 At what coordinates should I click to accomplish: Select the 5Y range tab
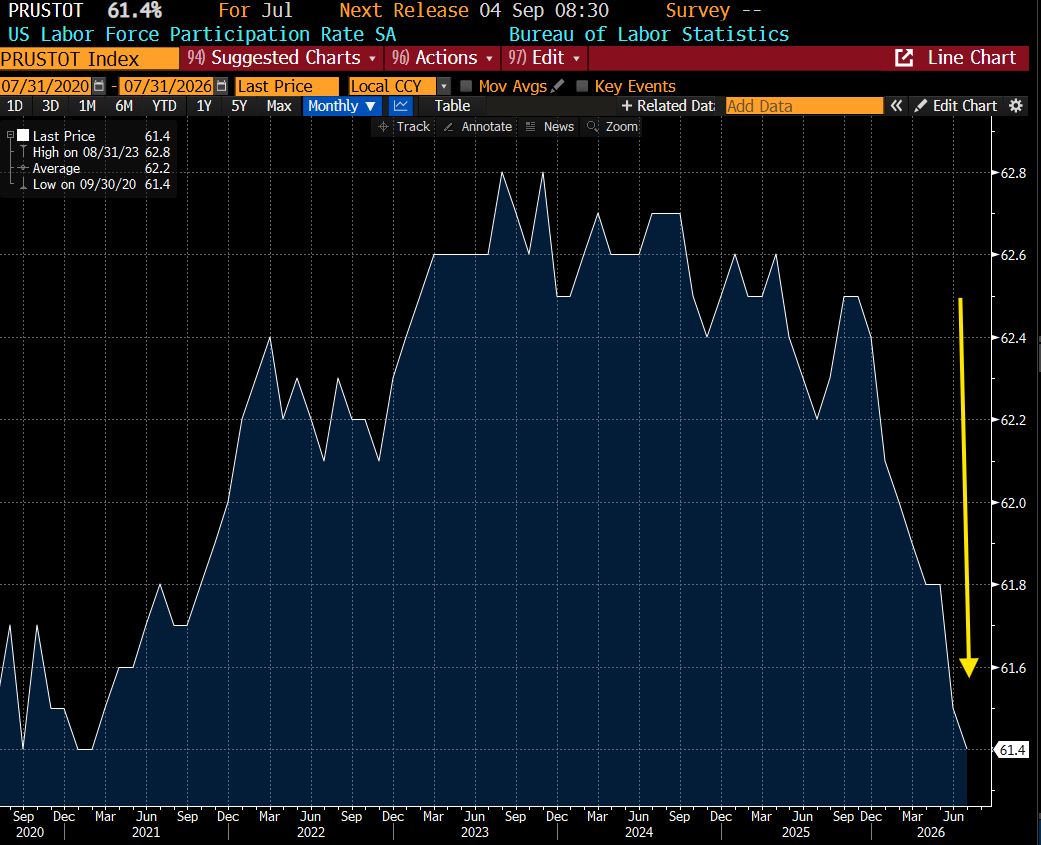(239, 106)
